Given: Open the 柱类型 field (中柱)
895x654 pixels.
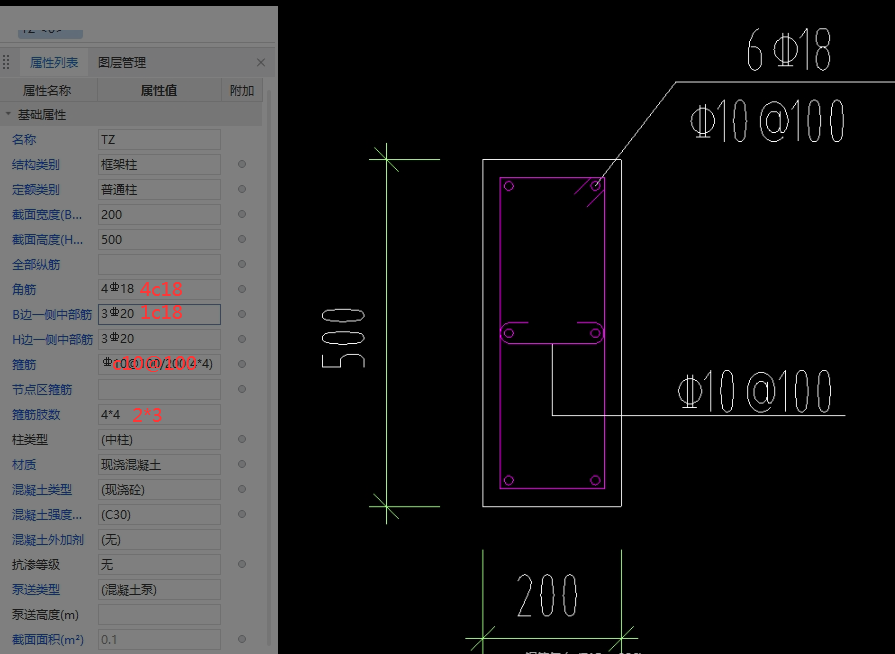Looking at the screenshot, I should (x=159, y=440).
